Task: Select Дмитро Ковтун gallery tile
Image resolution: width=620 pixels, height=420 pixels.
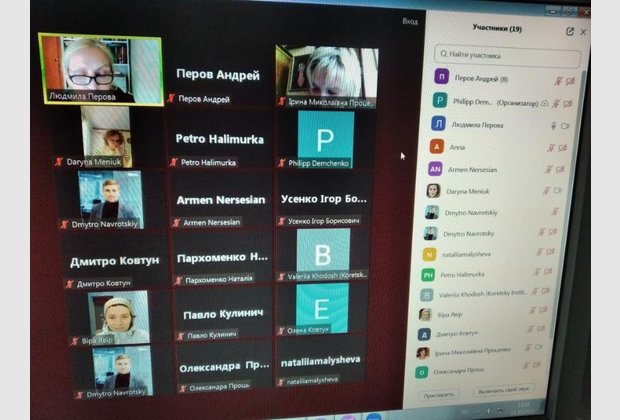Action: [x=115, y=261]
